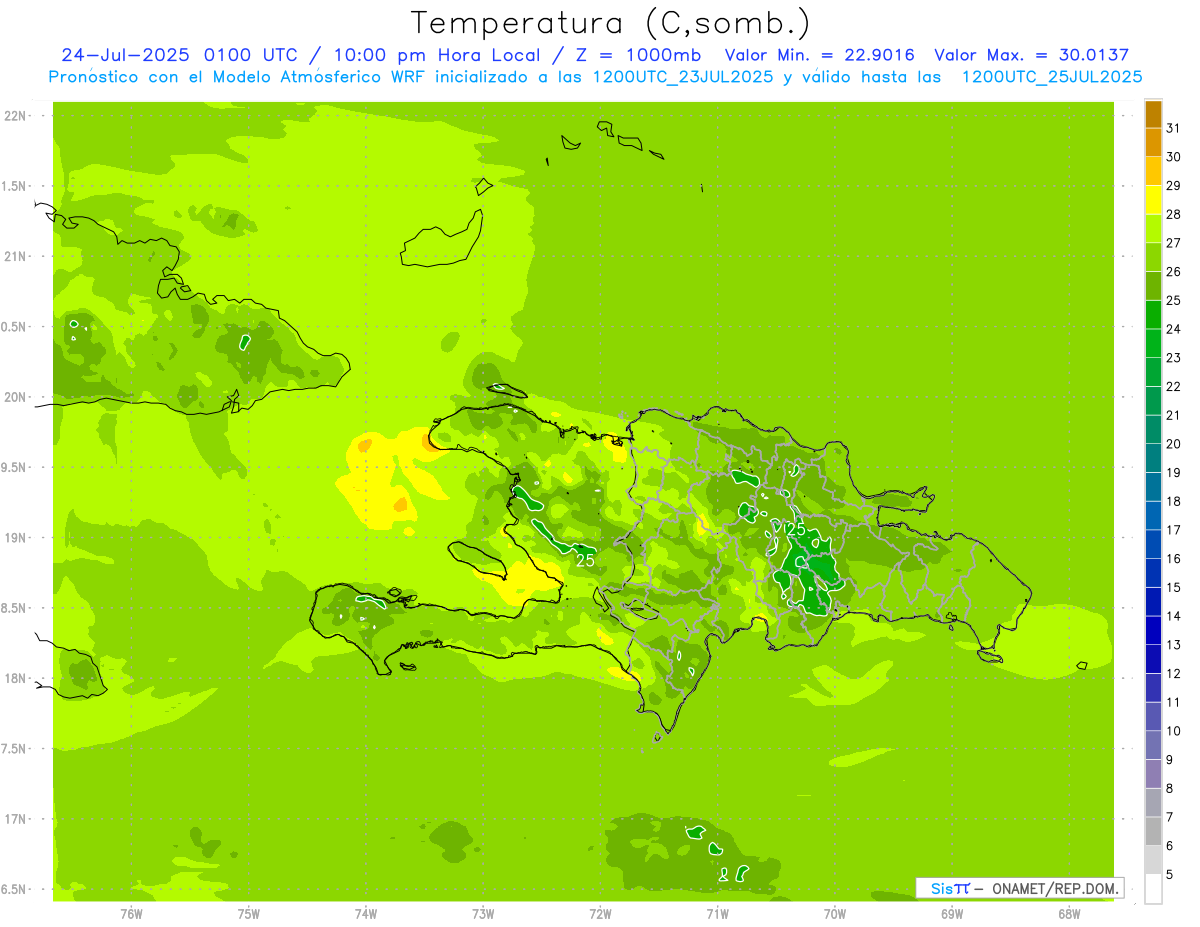Image resolution: width=1200 pixels, height=927 pixels.
Task: Click the 69W longitude label
Action: pos(952,914)
